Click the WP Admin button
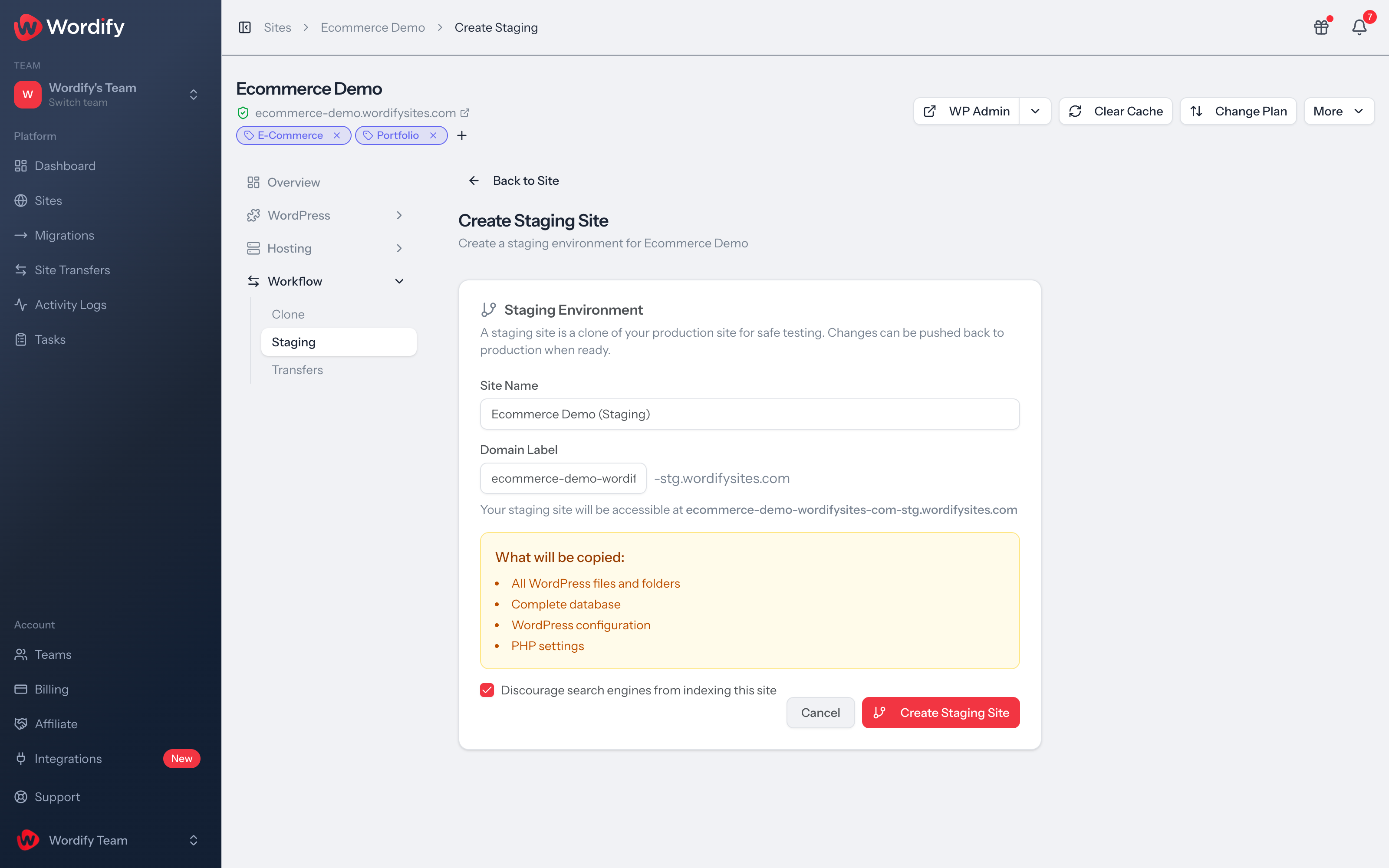1389x868 pixels. click(967, 112)
